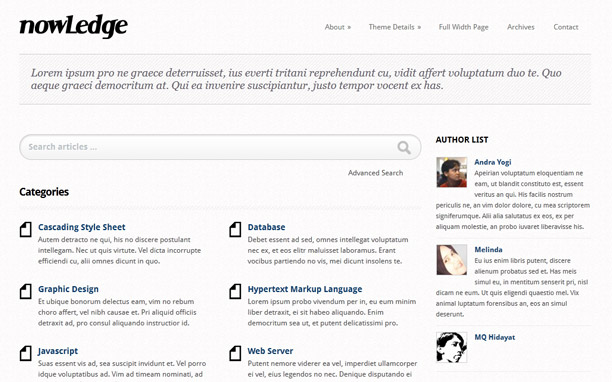612x382 pixels.
Task: Expand the About menu
Action: (x=338, y=27)
